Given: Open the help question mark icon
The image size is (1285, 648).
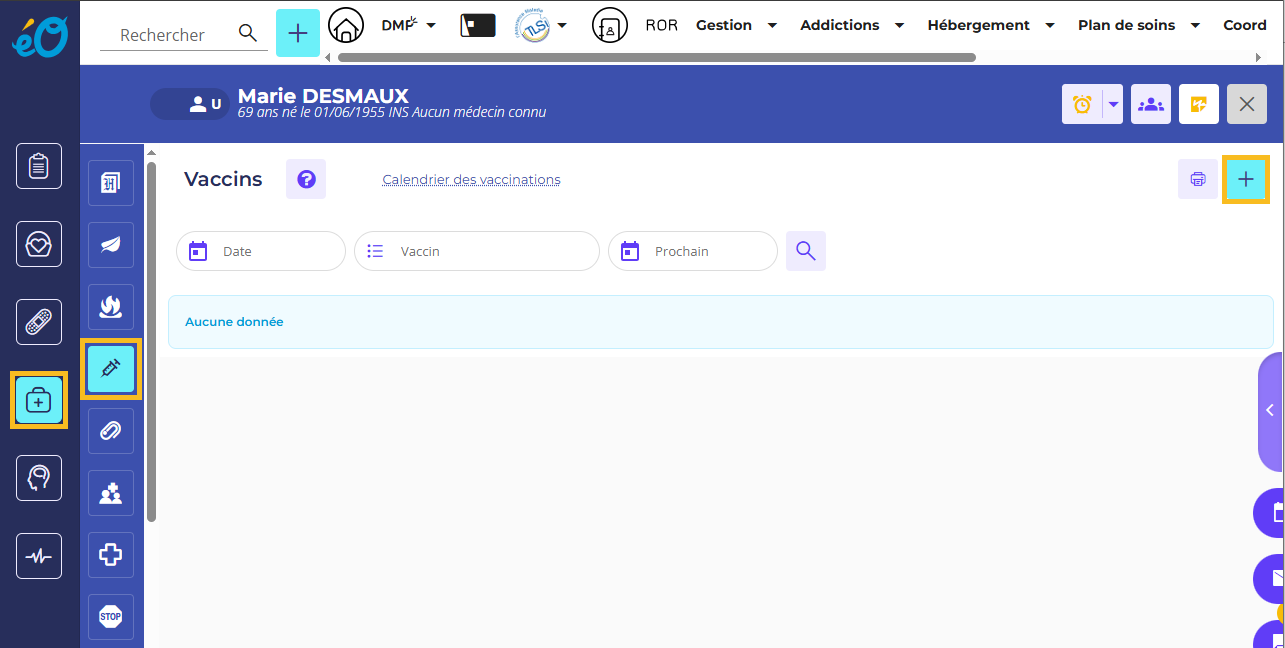Looking at the screenshot, I should point(306,180).
